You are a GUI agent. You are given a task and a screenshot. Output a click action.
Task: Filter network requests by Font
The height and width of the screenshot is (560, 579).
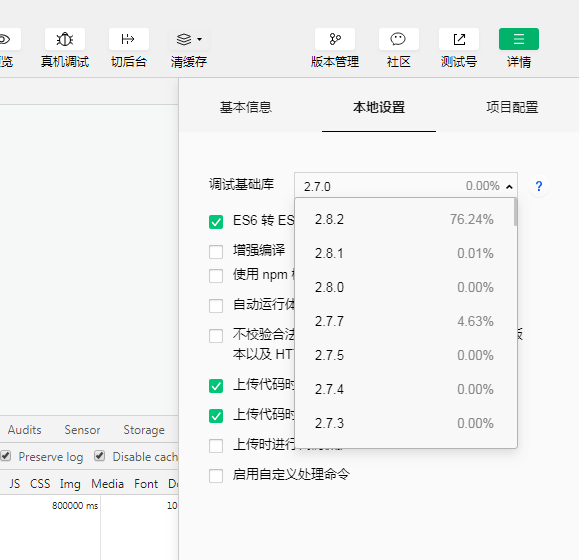point(146,484)
